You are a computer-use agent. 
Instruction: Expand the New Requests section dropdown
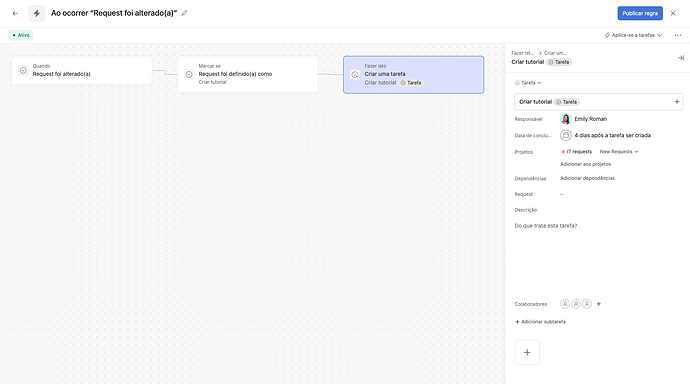(x=619, y=152)
